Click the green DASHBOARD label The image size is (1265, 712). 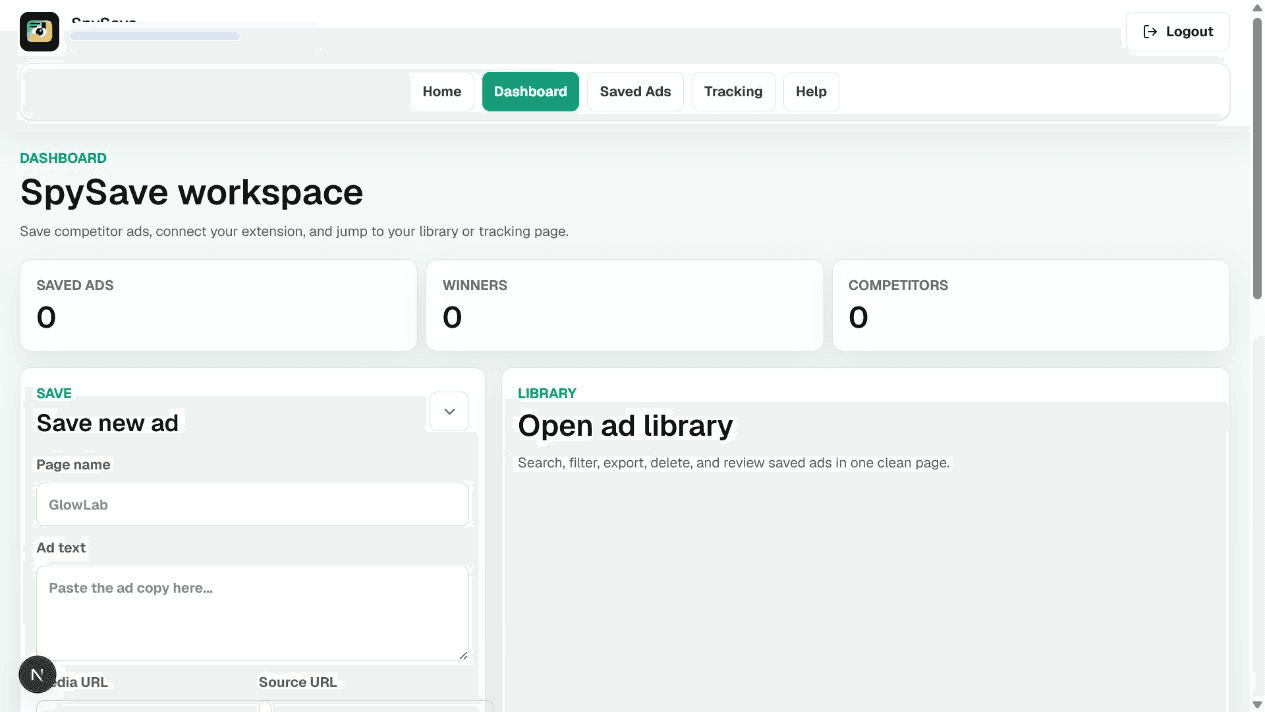[x=63, y=158]
